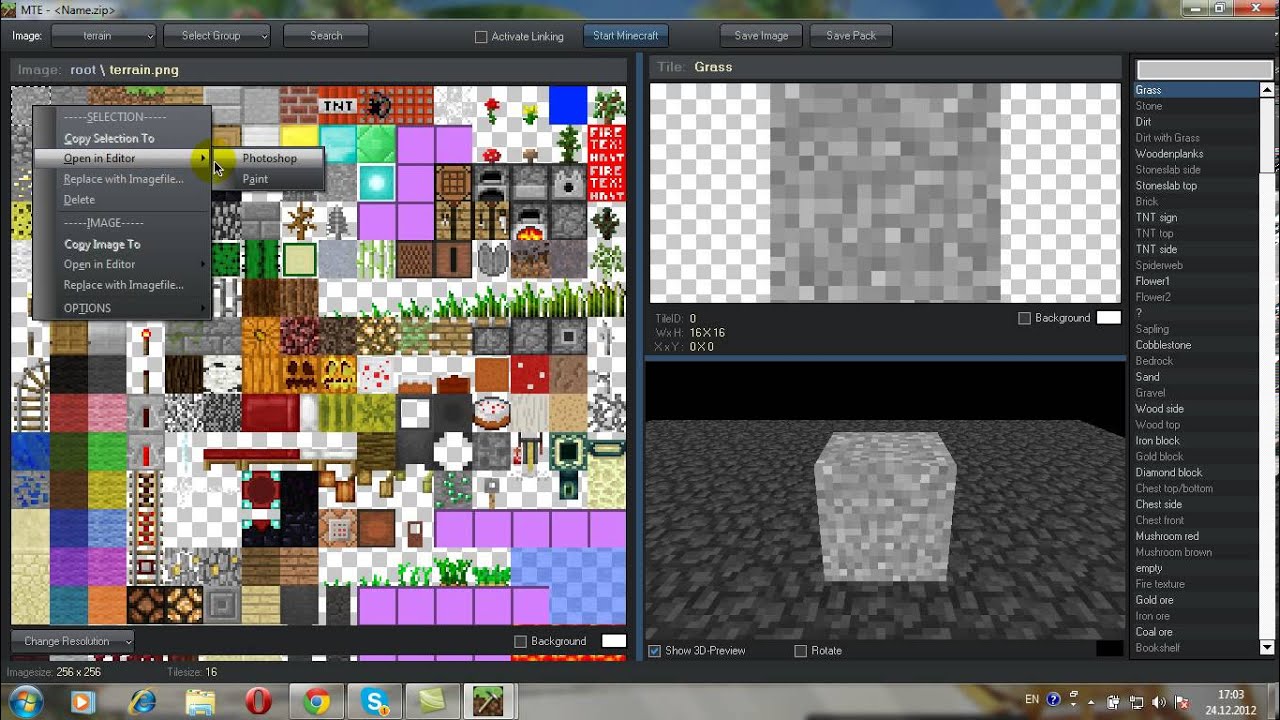
Task: Open white background color swatch under the tile preview
Action: 1108,318
